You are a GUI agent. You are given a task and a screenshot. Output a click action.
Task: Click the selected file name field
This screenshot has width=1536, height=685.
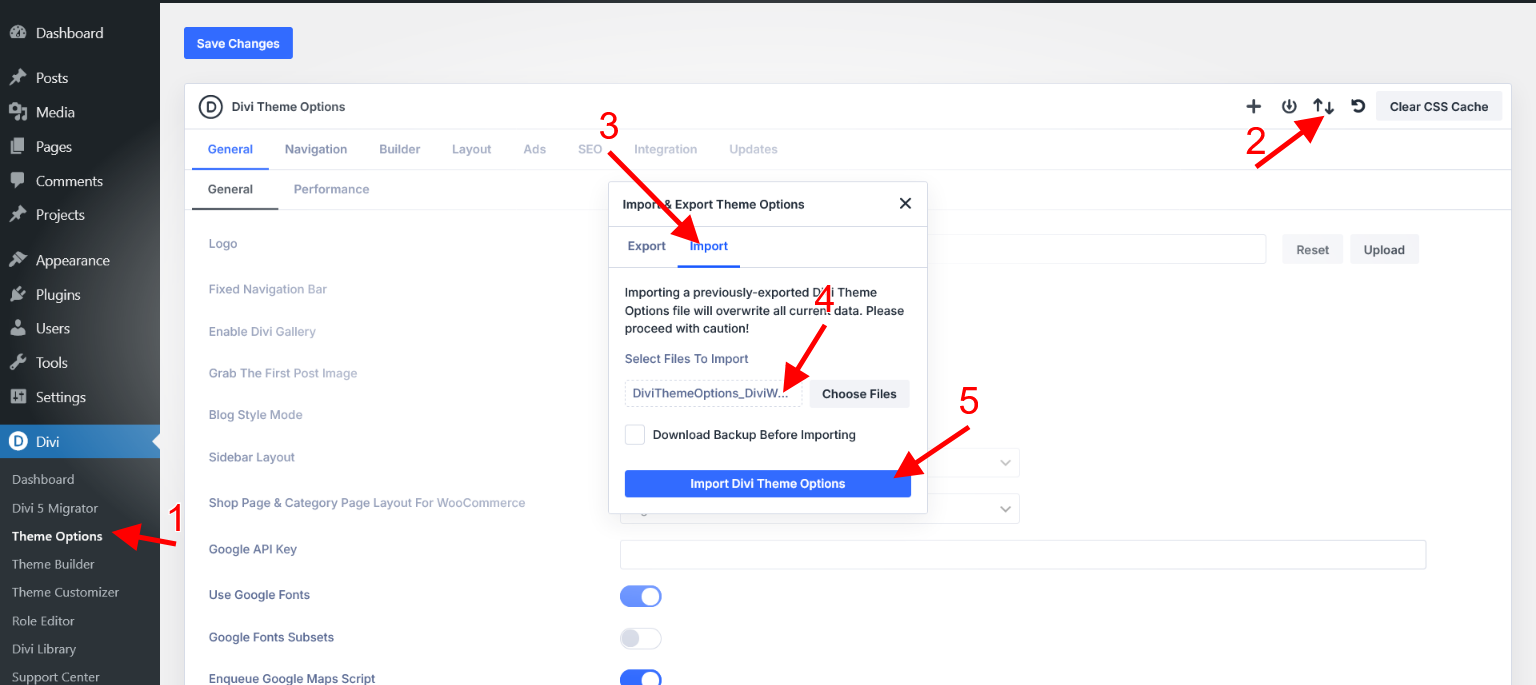click(714, 394)
